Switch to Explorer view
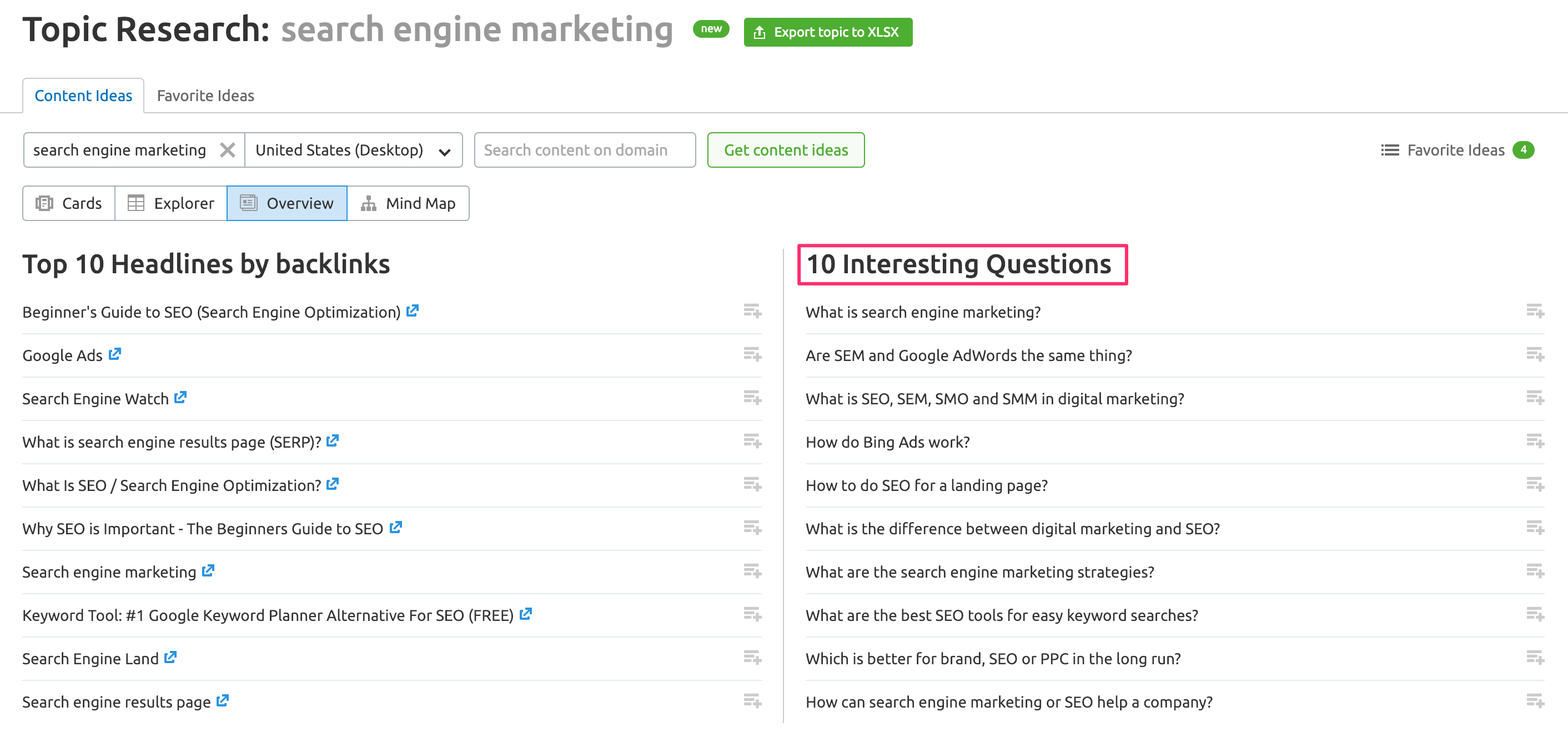 (171, 203)
